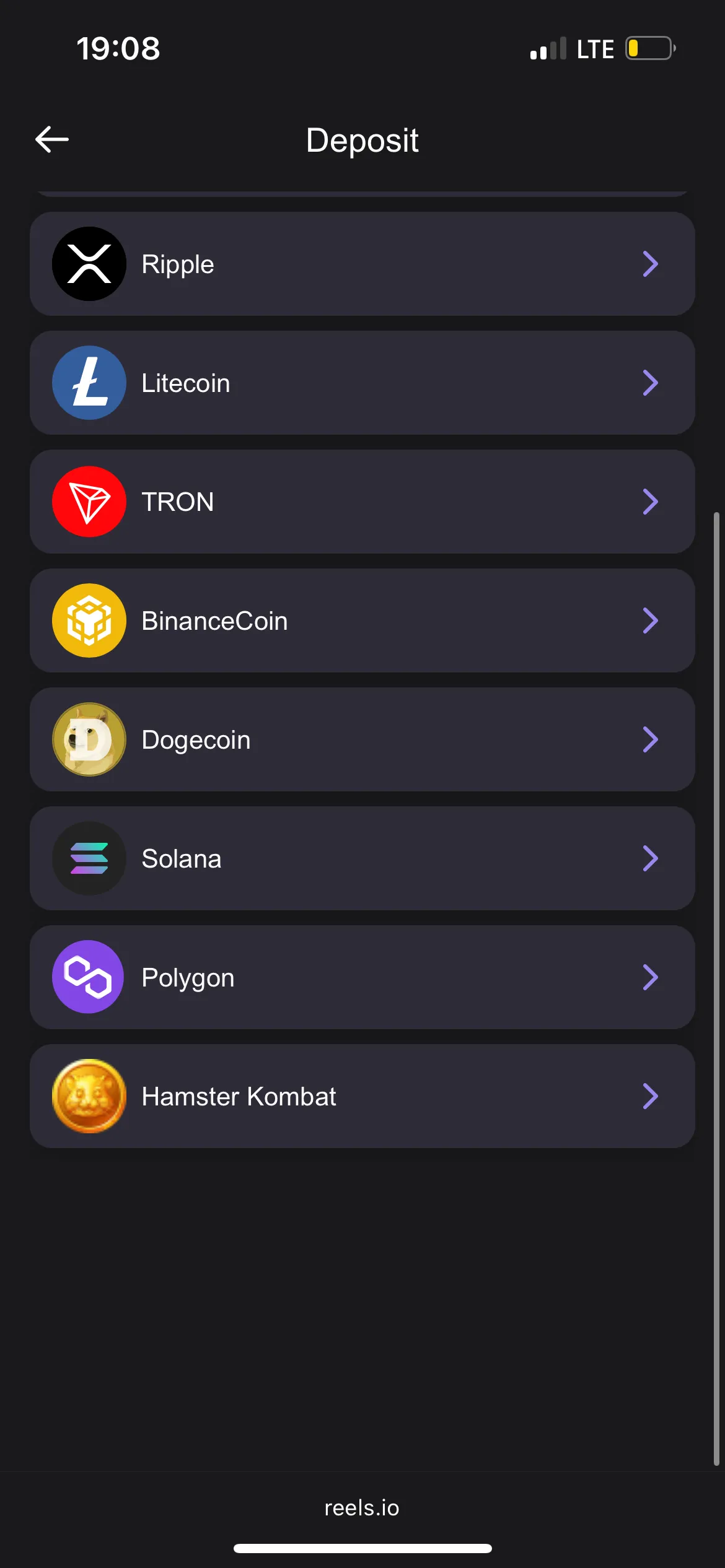Screen dimensions: 725x1568
Task: Tap the red TRON logo icon
Action: click(x=89, y=502)
